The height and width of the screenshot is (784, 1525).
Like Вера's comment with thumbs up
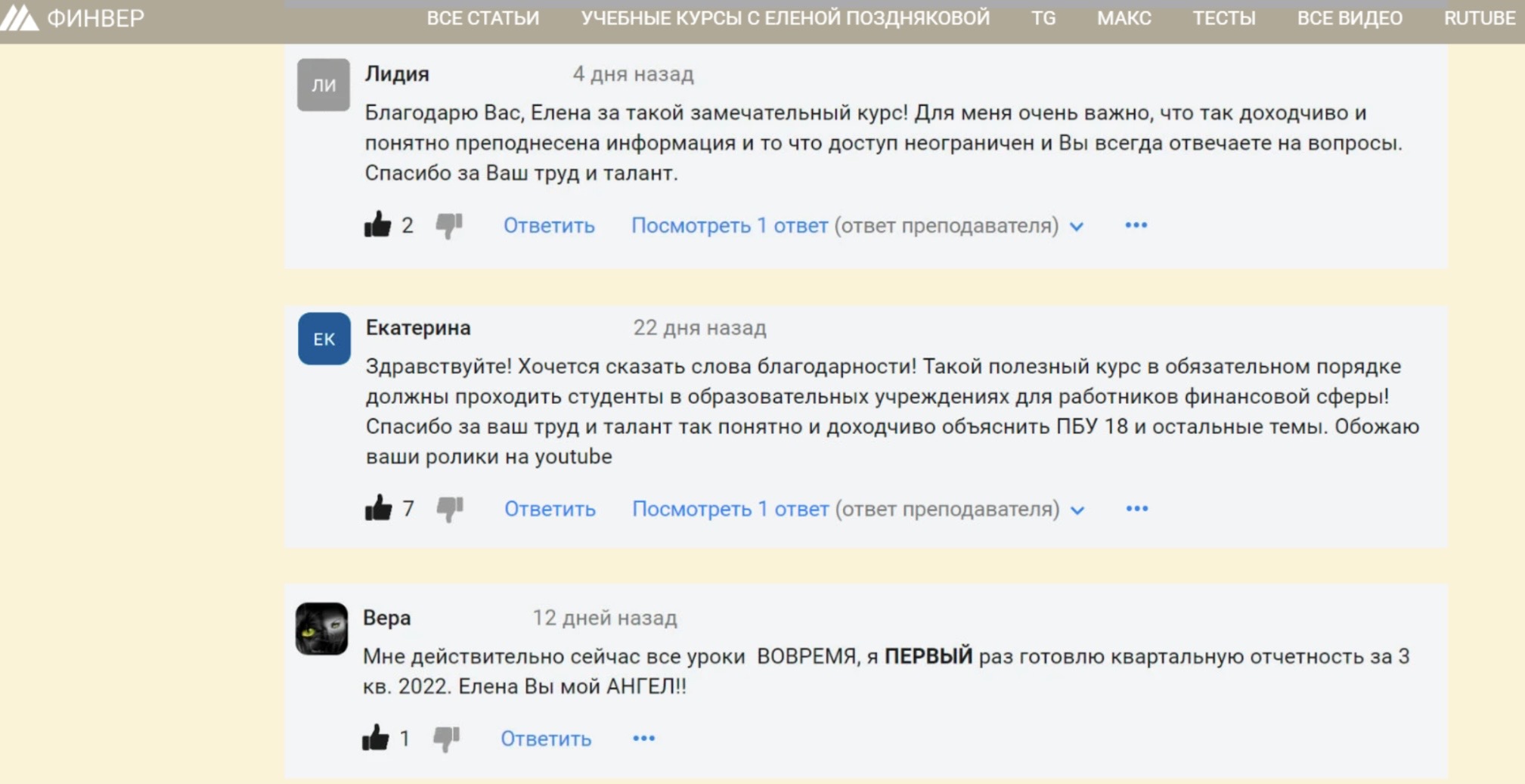pos(375,738)
